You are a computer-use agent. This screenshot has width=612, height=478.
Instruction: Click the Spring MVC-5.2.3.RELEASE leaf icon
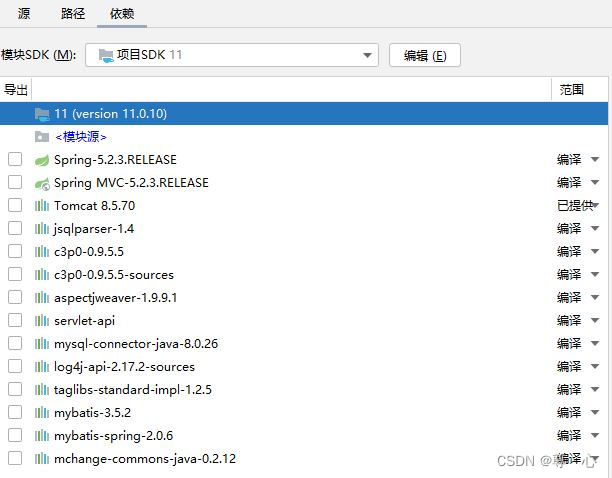tap(42, 183)
